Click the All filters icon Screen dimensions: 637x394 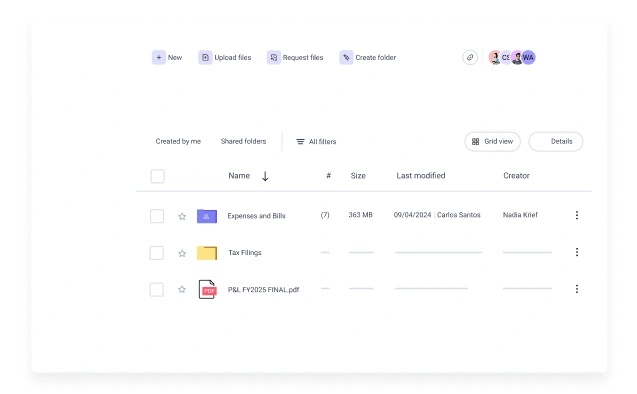pos(300,141)
